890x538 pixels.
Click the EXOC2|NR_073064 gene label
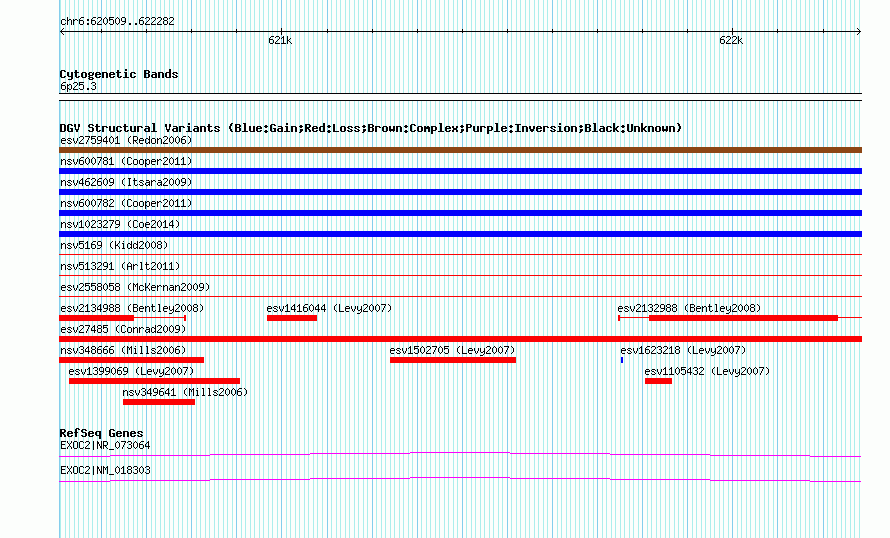coord(105,445)
